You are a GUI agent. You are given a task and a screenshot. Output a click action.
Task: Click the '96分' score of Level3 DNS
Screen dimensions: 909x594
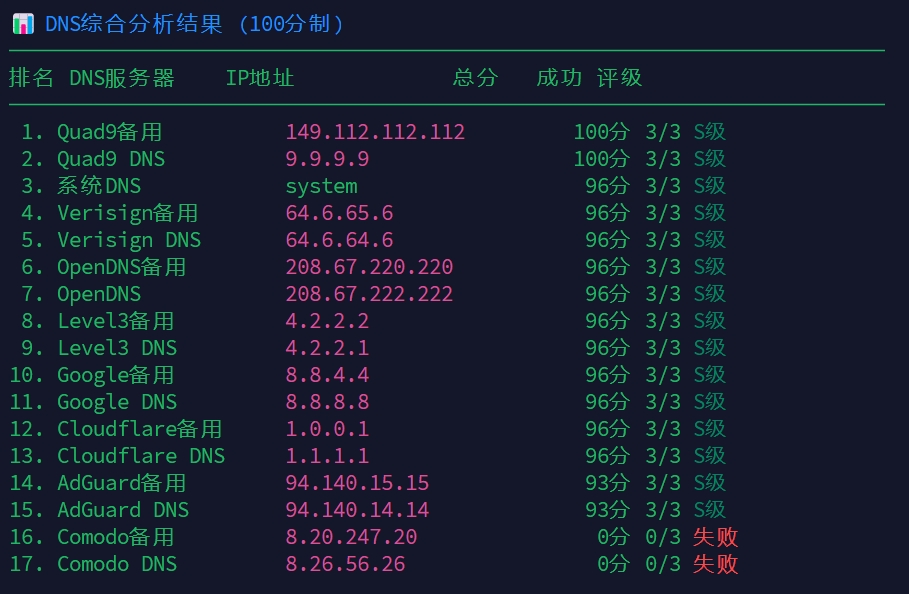[x=608, y=348]
